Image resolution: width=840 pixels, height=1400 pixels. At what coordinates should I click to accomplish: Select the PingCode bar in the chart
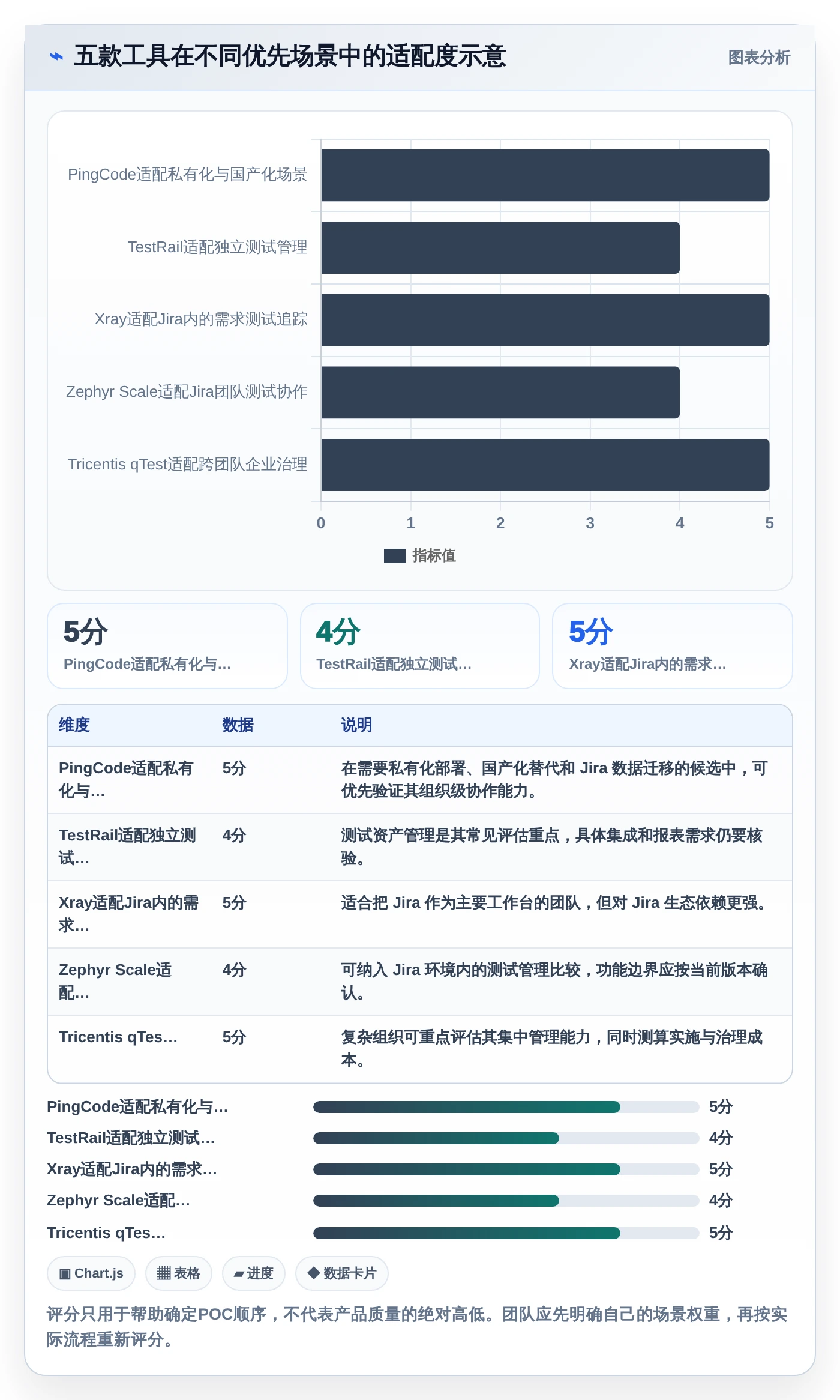[x=545, y=175]
